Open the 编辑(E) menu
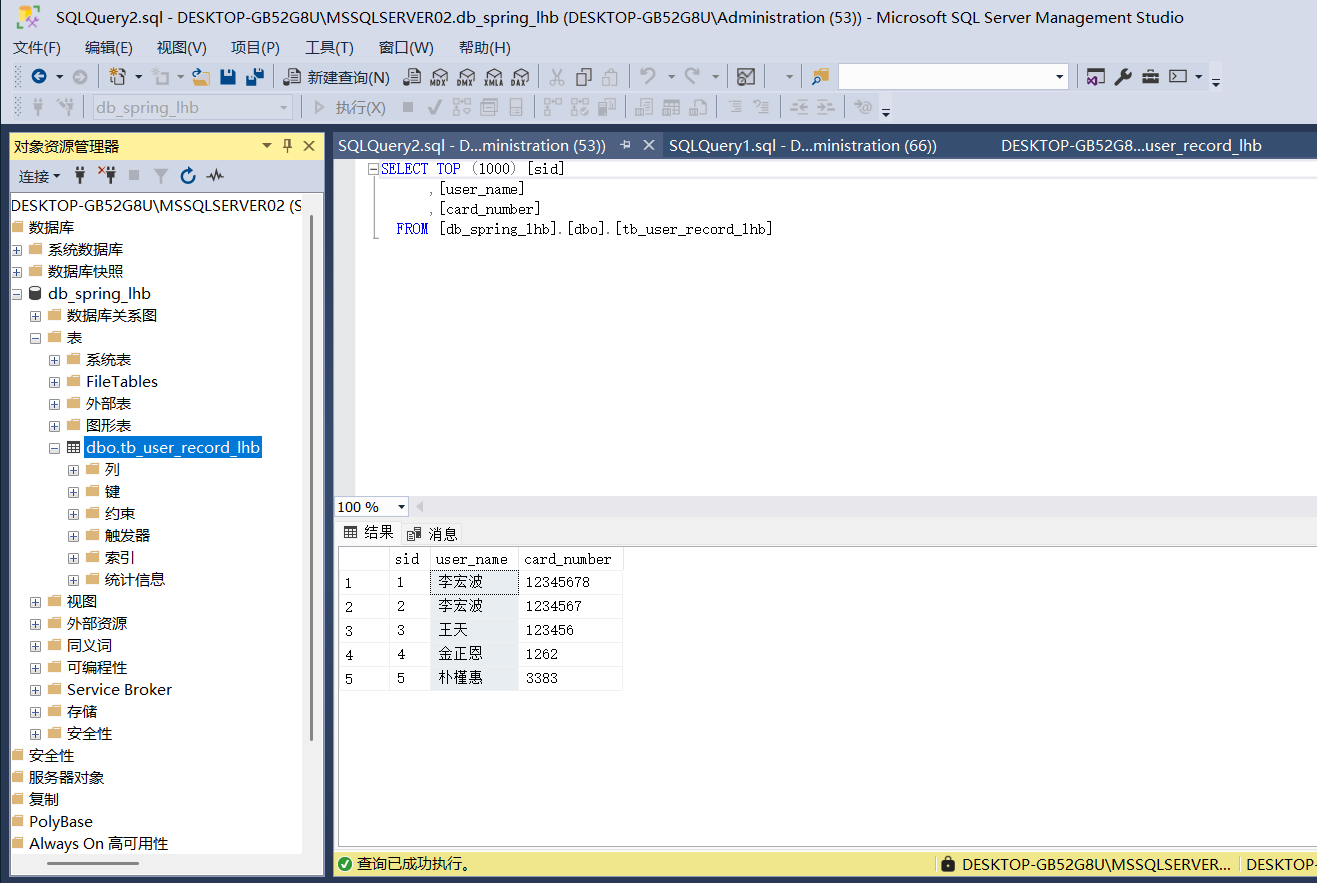 (x=109, y=48)
